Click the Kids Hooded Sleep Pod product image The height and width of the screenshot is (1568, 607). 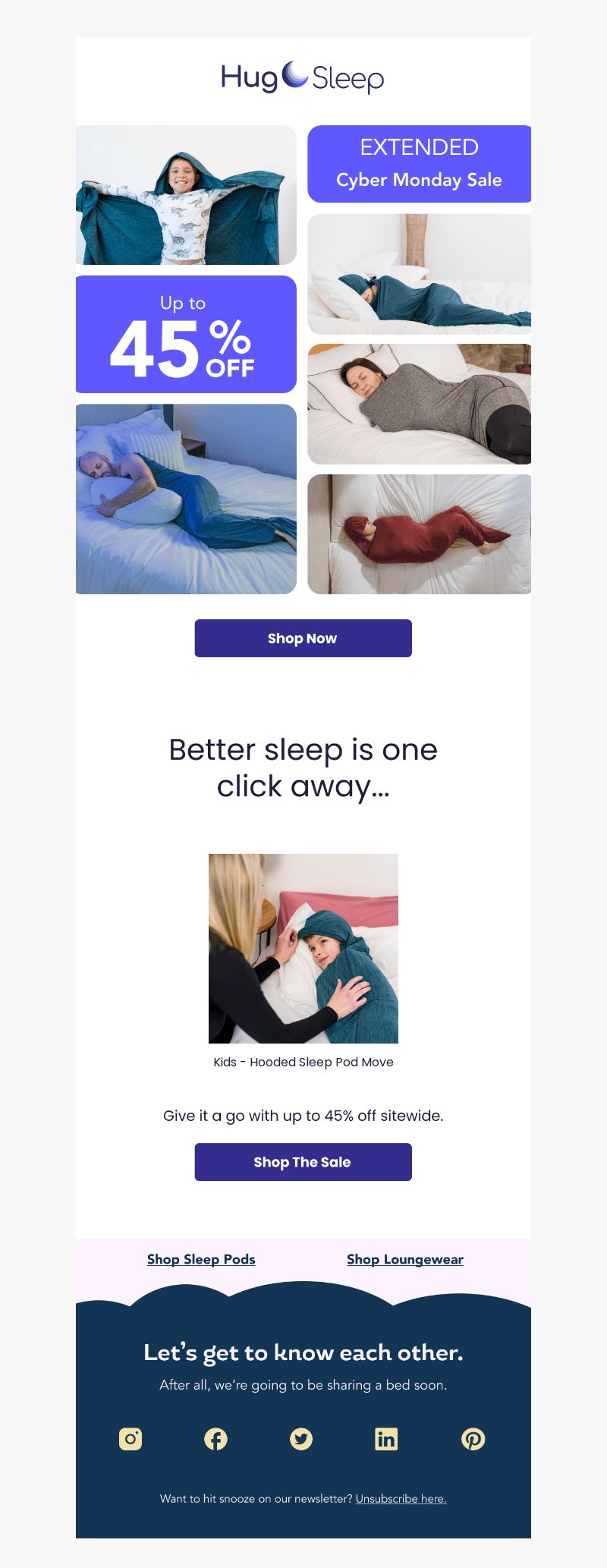303,949
